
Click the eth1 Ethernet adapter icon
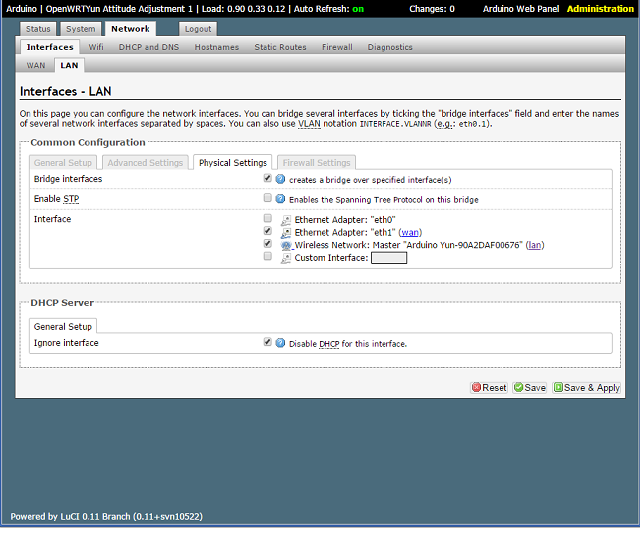tap(286, 233)
